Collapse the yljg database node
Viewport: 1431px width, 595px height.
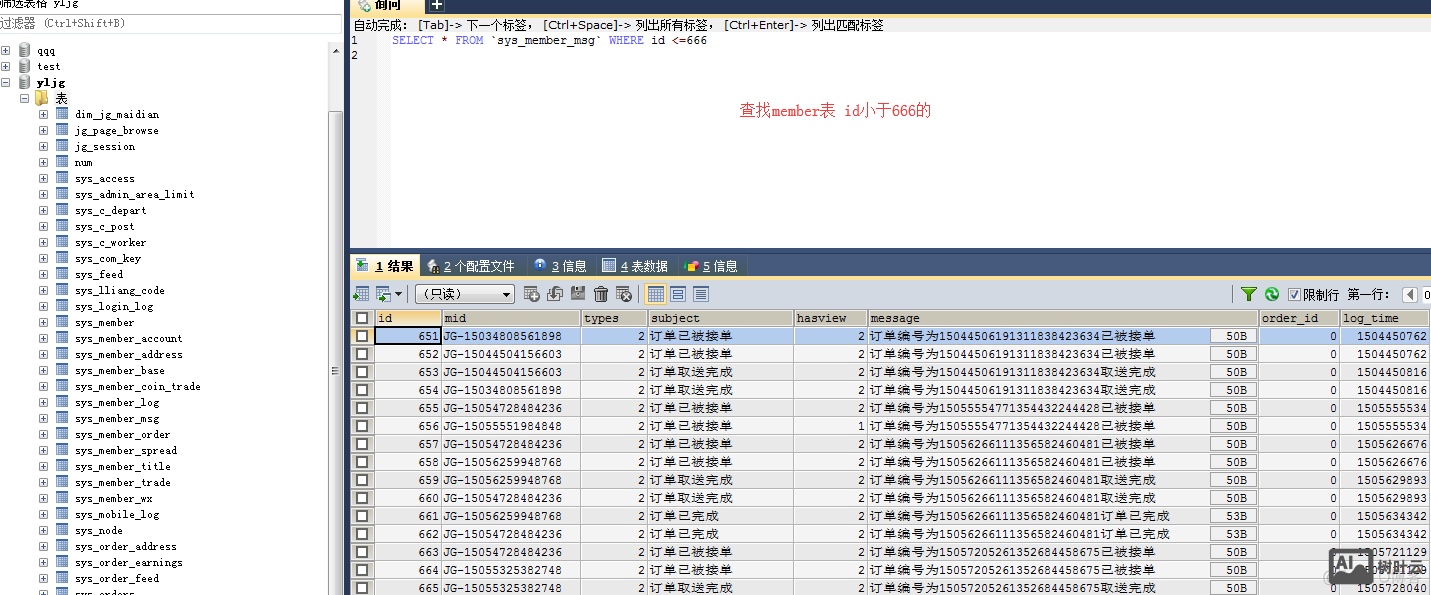click(x=8, y=82)
